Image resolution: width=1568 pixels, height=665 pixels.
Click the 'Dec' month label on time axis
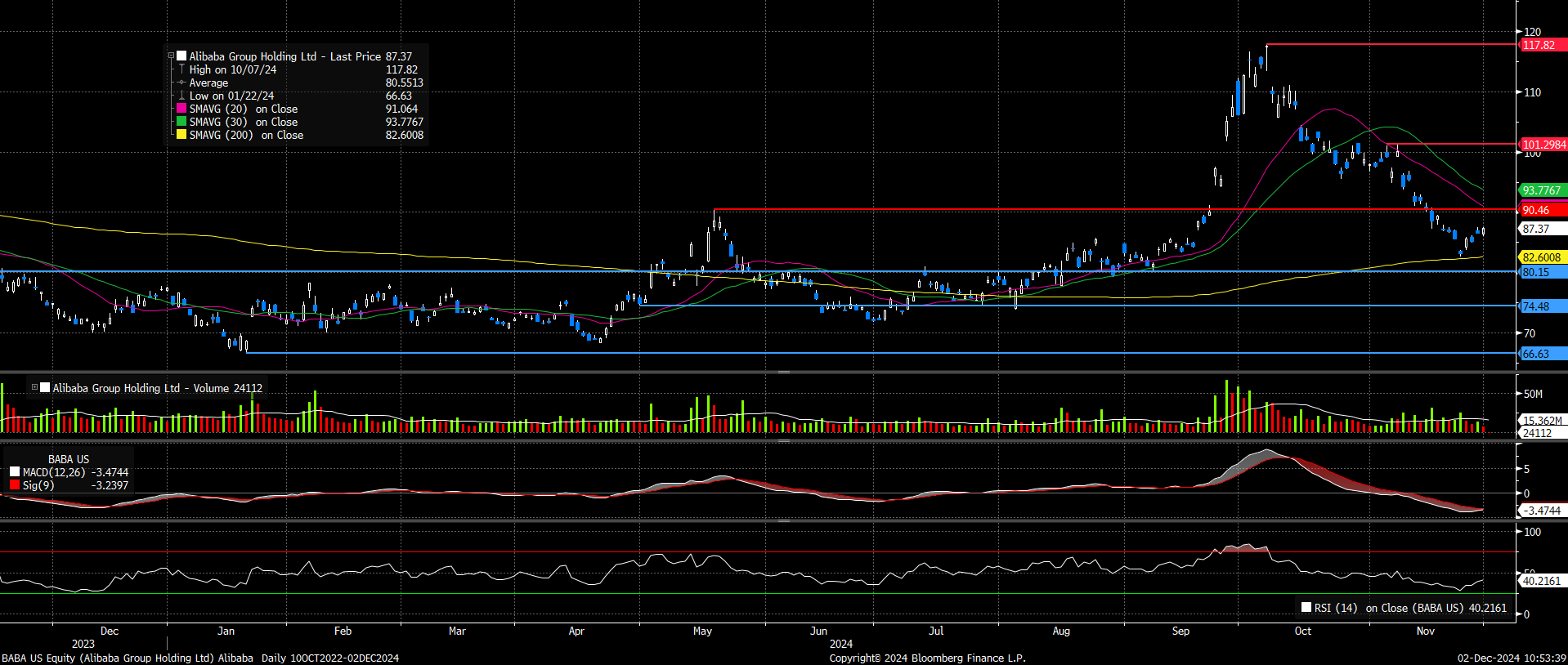pyautogui.click(x=110, y=631)
